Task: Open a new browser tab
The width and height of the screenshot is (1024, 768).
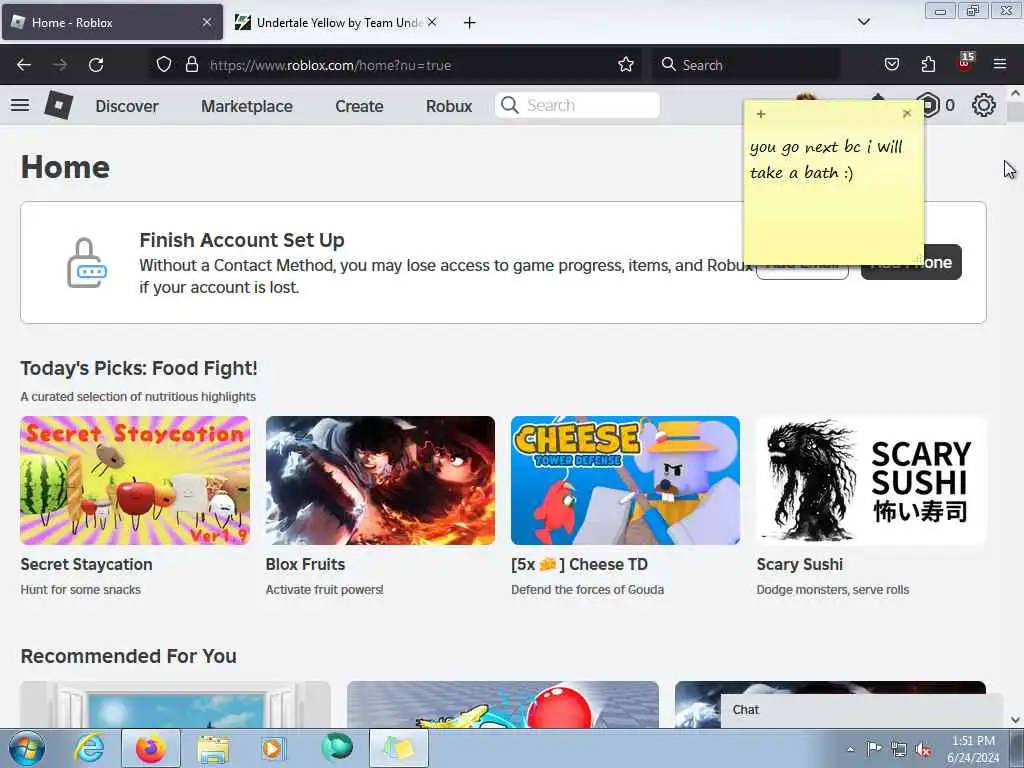Action: [470, 23]
